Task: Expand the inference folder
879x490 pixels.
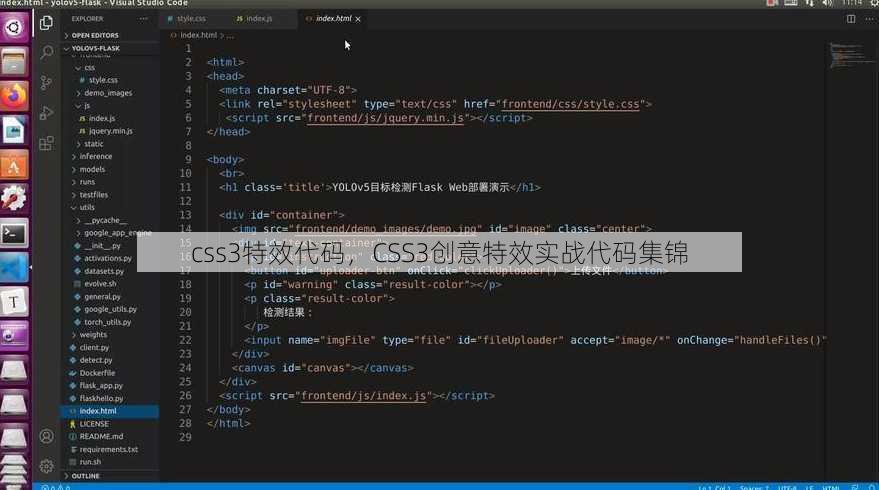Action: click(95, 156)
